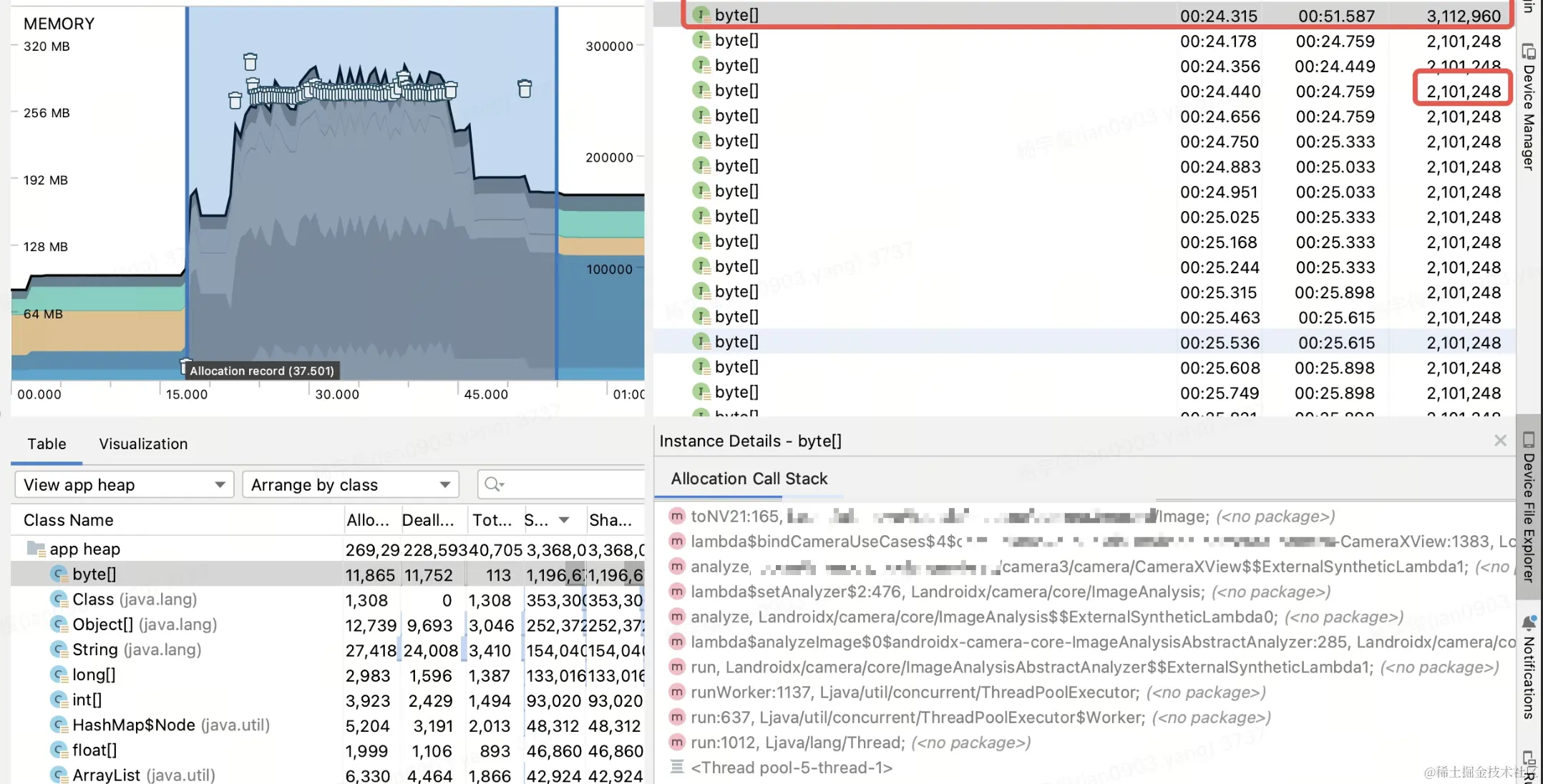Open the Arrange by class dropdown
Viewport: 1543px width, 784px height.
[x=351, y=485]
